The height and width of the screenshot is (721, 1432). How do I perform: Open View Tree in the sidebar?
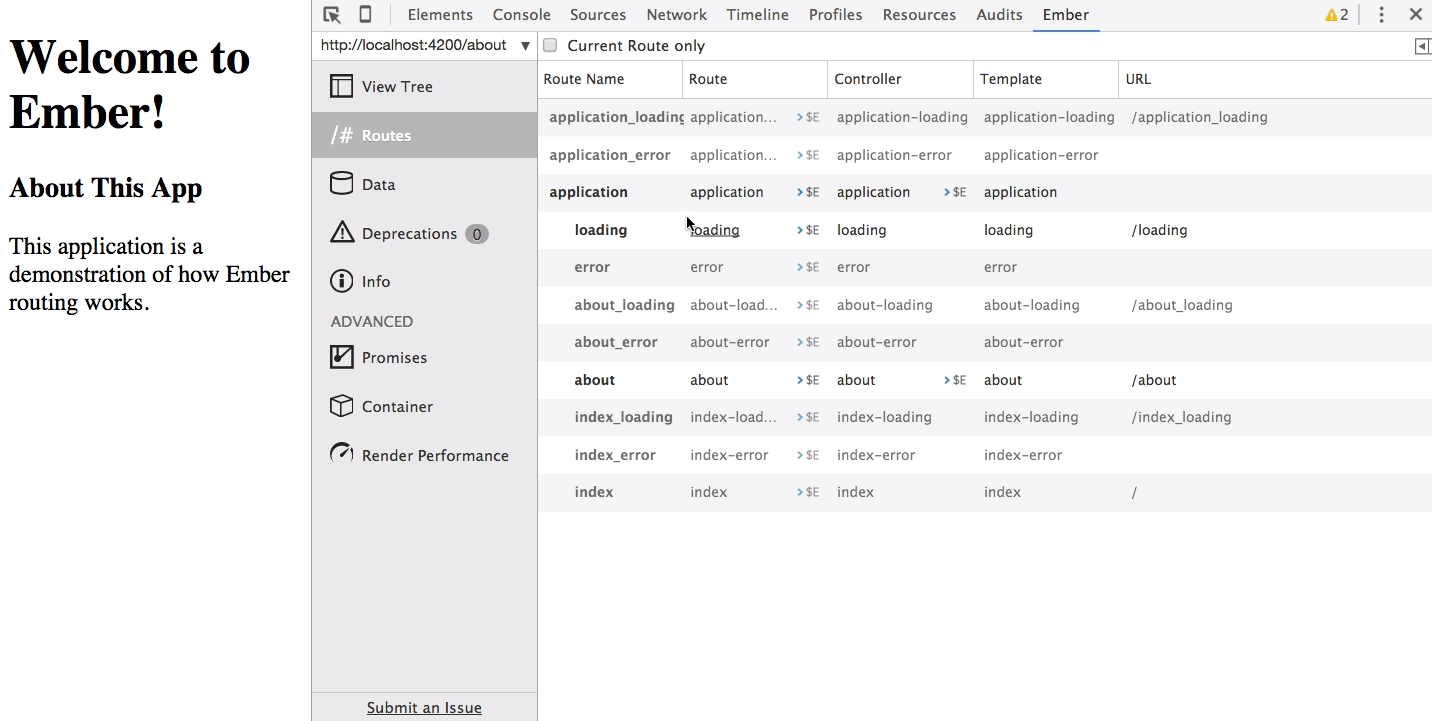point(424,86)
